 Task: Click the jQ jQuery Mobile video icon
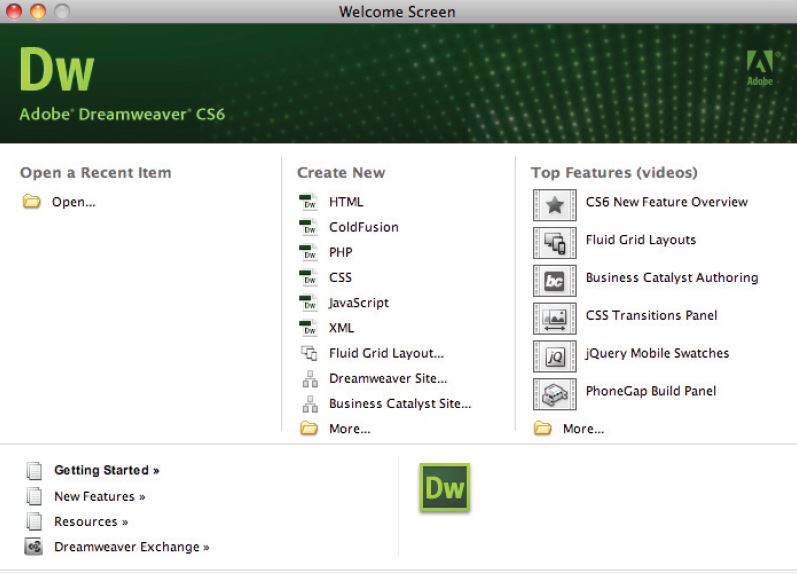click(555, 356)
